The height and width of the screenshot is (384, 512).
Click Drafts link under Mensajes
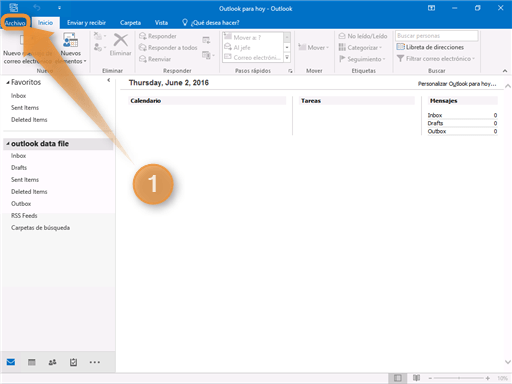[x=435, y=123]
